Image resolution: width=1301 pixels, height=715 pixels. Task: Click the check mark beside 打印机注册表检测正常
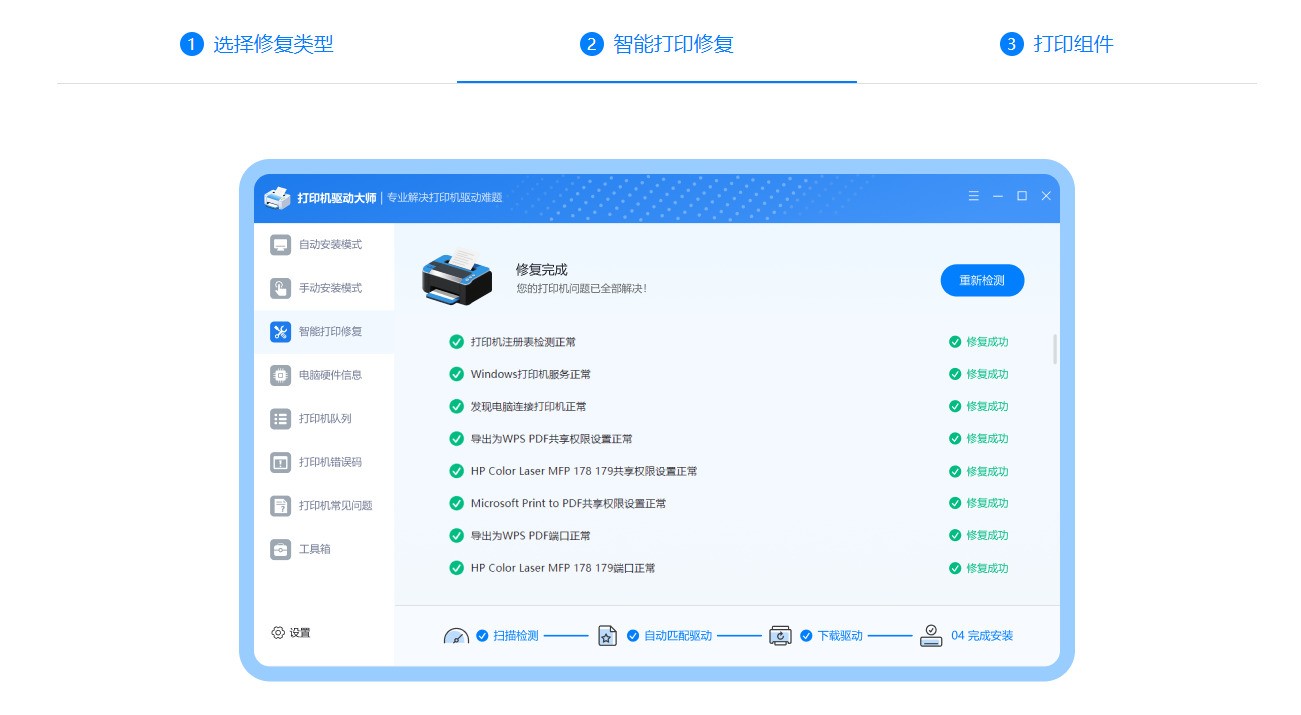456,342
